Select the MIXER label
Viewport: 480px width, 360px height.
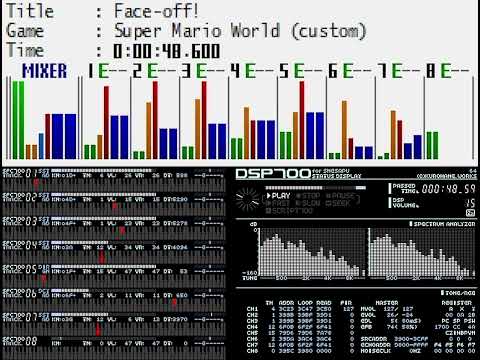tap(44, 71)
